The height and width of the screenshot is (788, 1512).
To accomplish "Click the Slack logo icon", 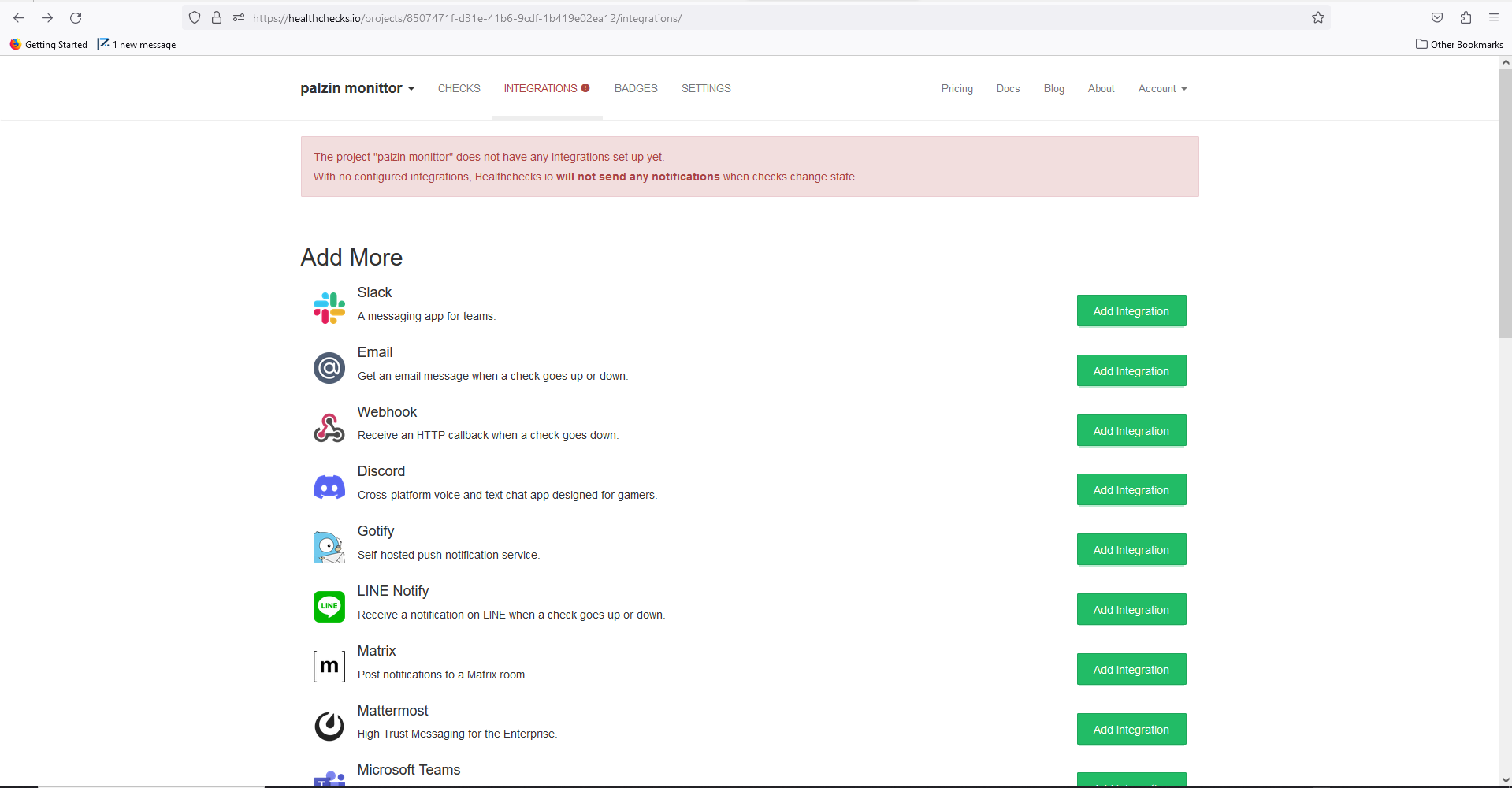I will coord(329,308).
